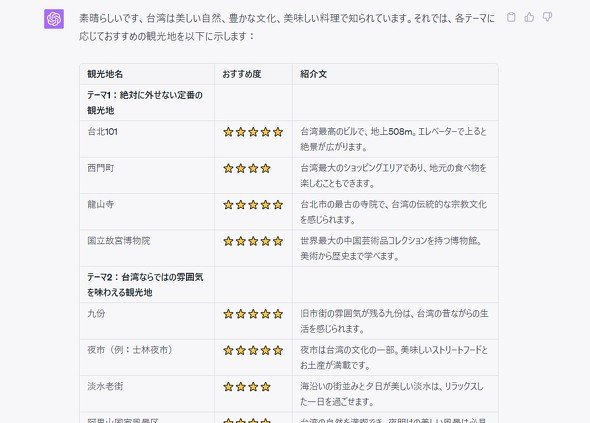590x423 pixels.
Task: Click the four-star rating for 淡水老街
Action: (x=247, y=386)
